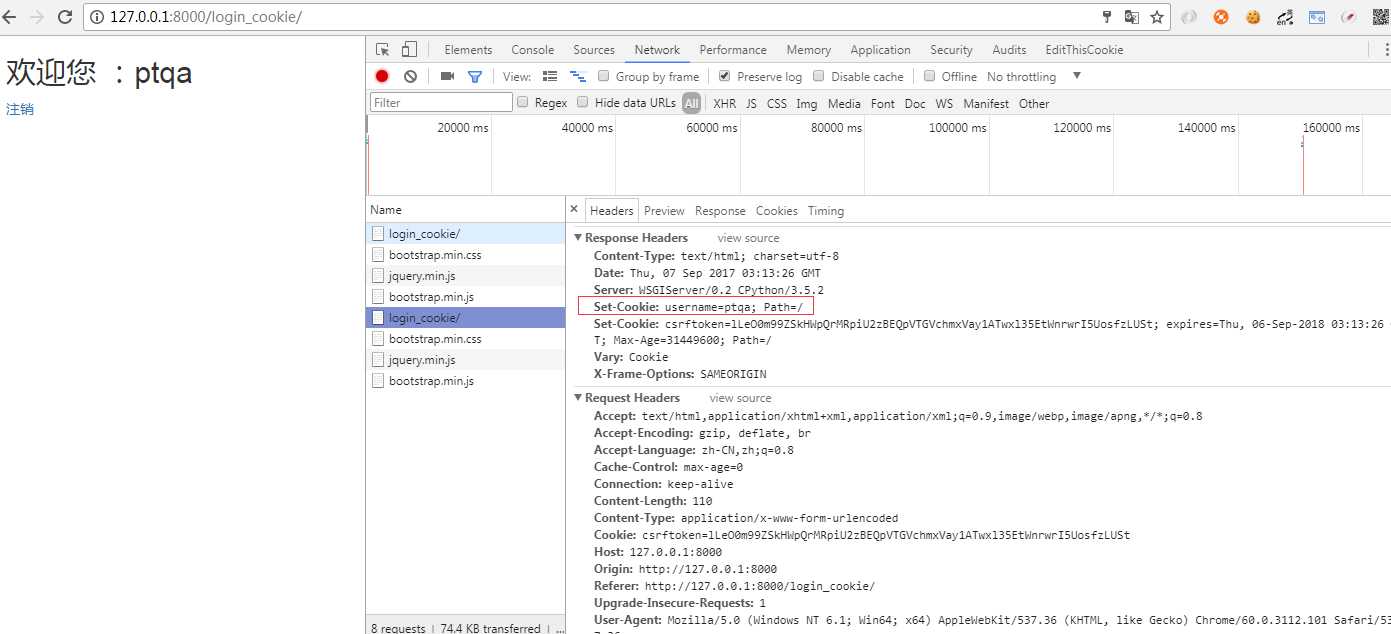Open the Memory tab
This screenshot has width=1391, height=634.
[808, 50]
